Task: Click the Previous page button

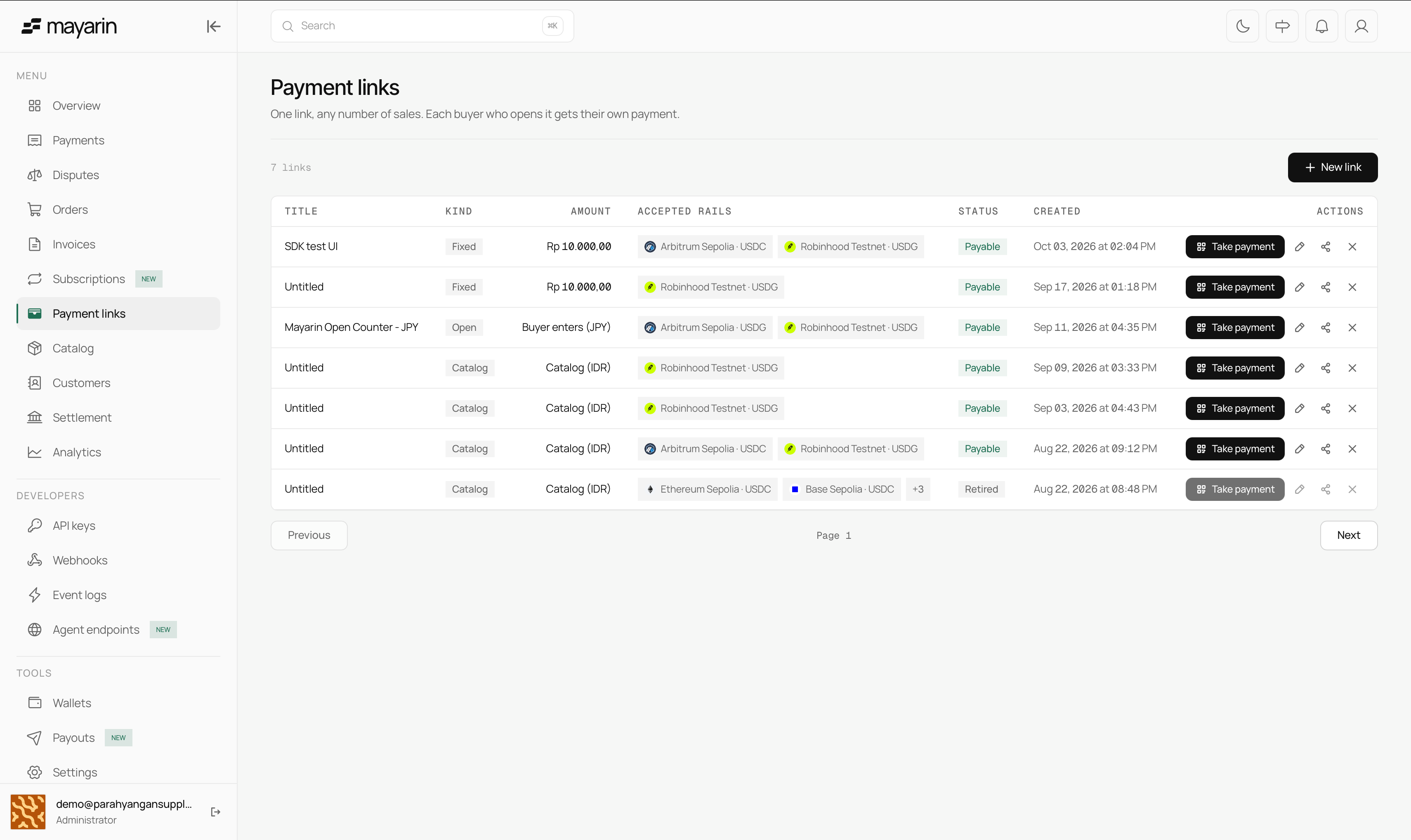Action: point(309,536)
